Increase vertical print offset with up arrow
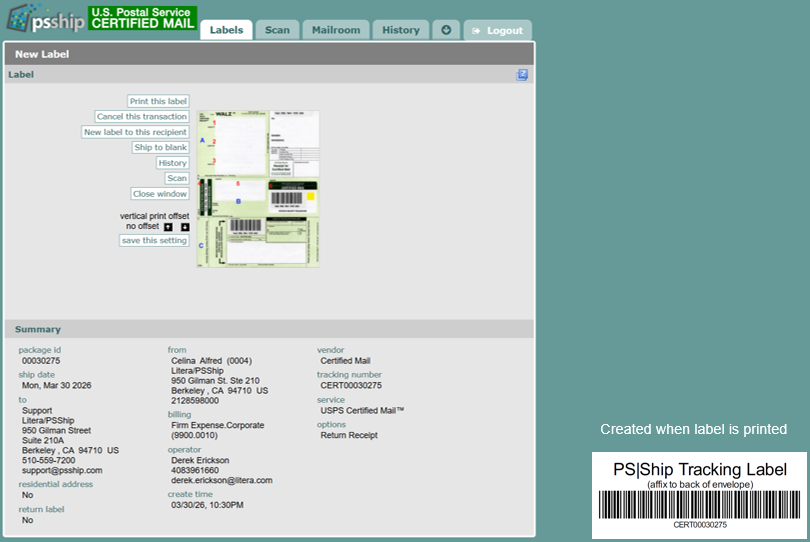 pyautogui.click(x=168, y=227)
